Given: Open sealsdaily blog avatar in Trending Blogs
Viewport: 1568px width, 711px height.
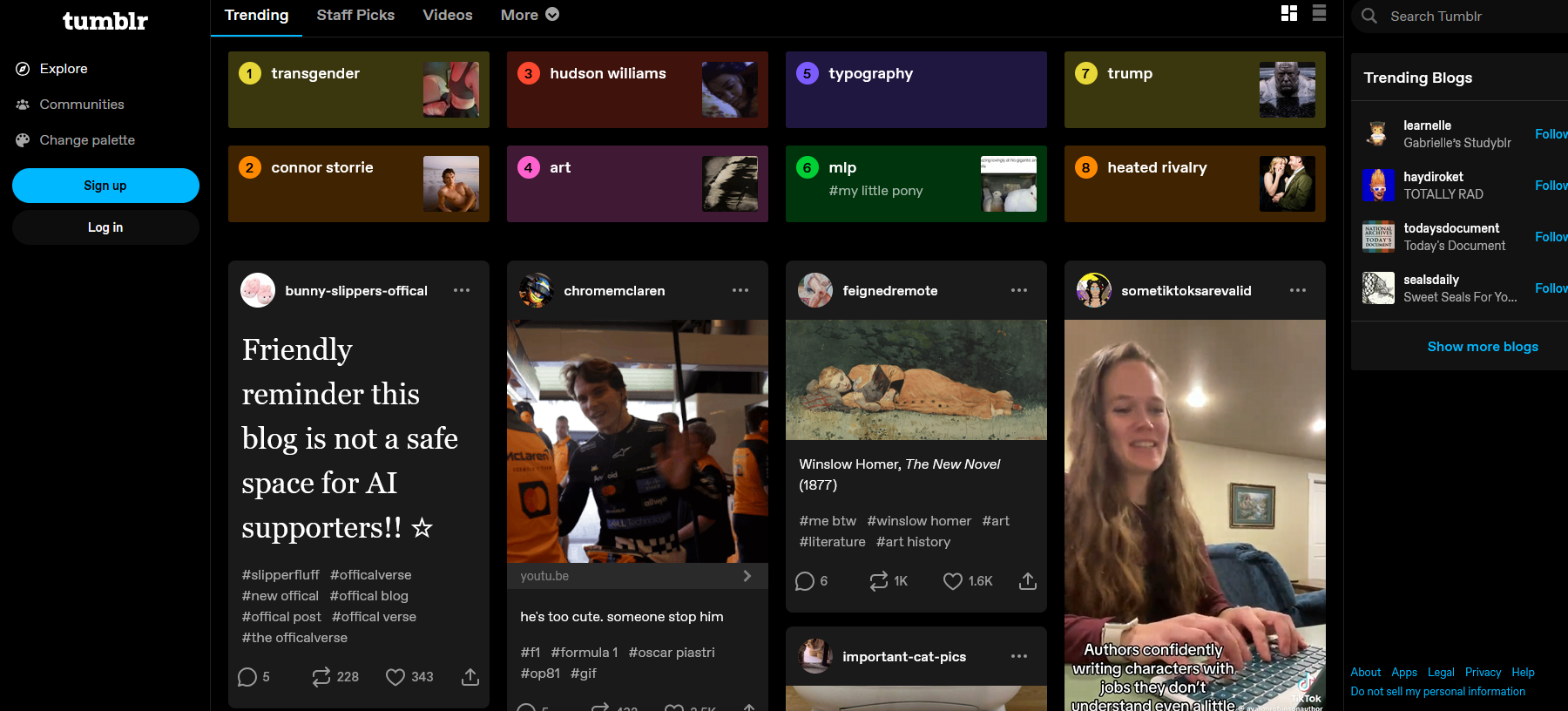Looking at the screenshot, I should click(1378, 288).
